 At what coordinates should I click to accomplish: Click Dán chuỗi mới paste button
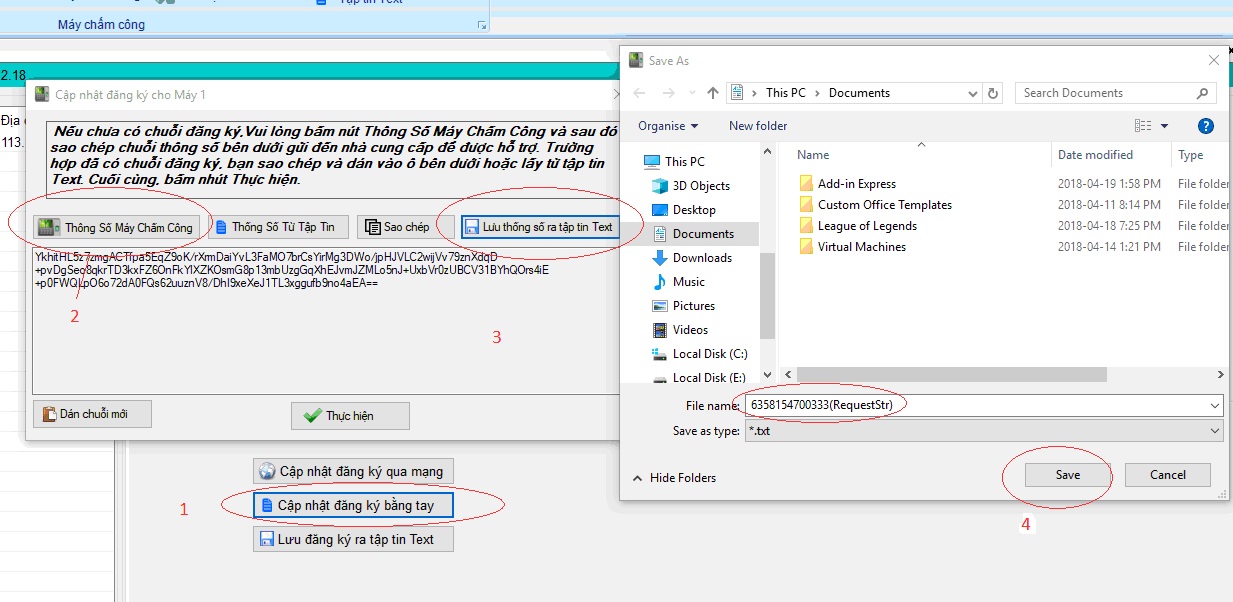point(92,414)
